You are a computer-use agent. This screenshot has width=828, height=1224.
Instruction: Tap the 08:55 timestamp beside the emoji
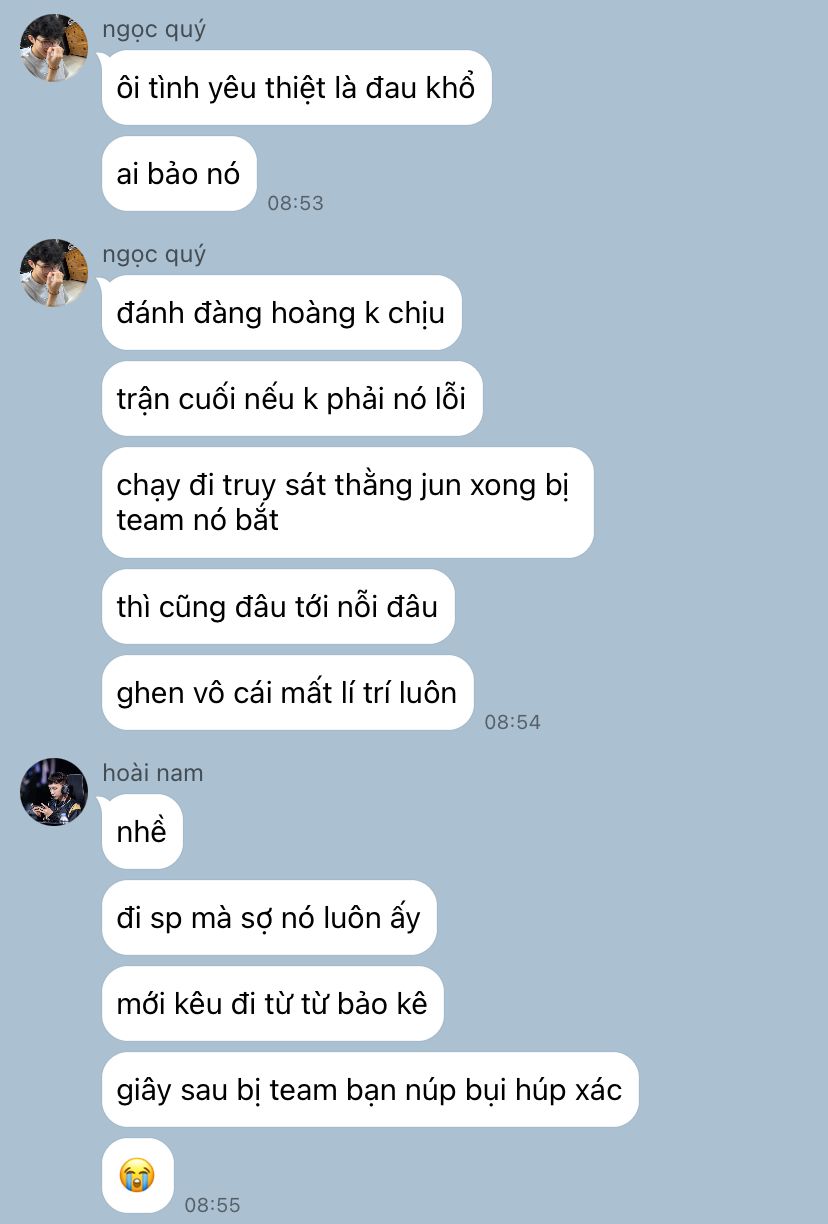pyautogui.click(x=213, y=1205)
